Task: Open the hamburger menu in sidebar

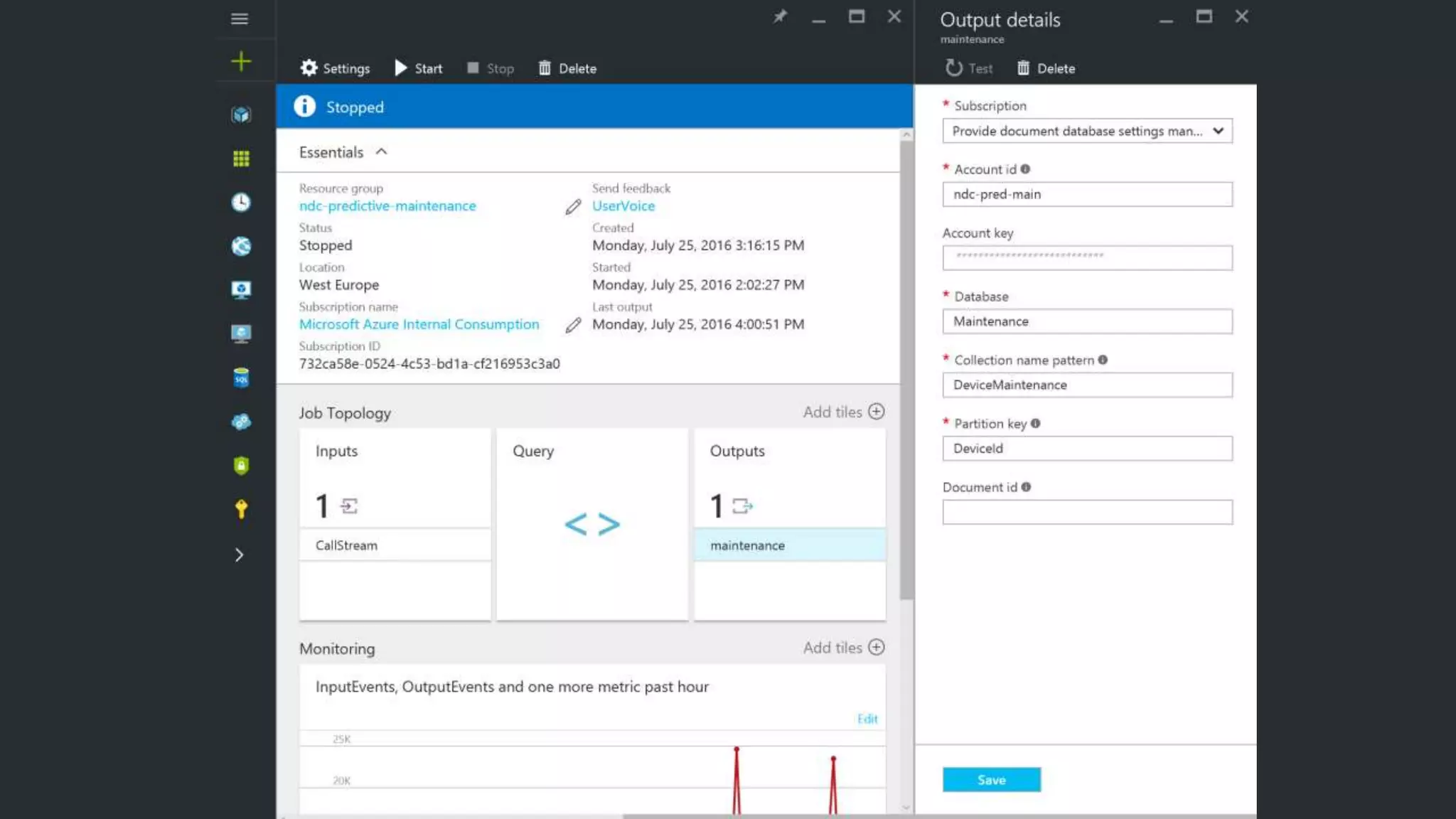Action: coord(240,19)
